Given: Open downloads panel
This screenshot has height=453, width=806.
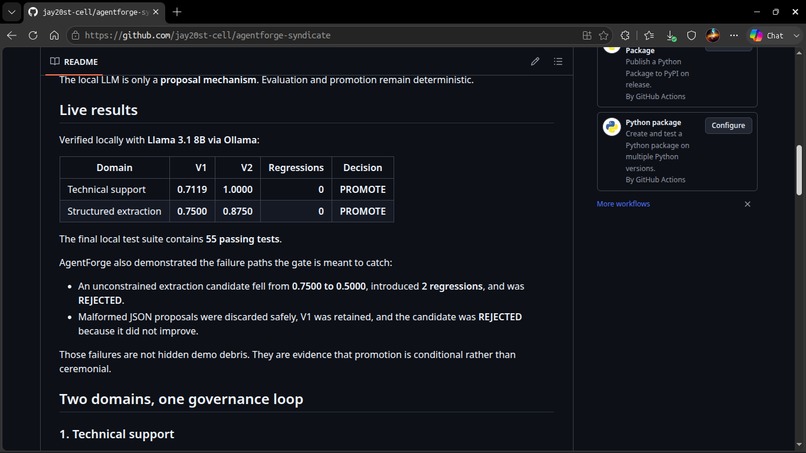Looking at the screenshot, I should tap(670, 35).
